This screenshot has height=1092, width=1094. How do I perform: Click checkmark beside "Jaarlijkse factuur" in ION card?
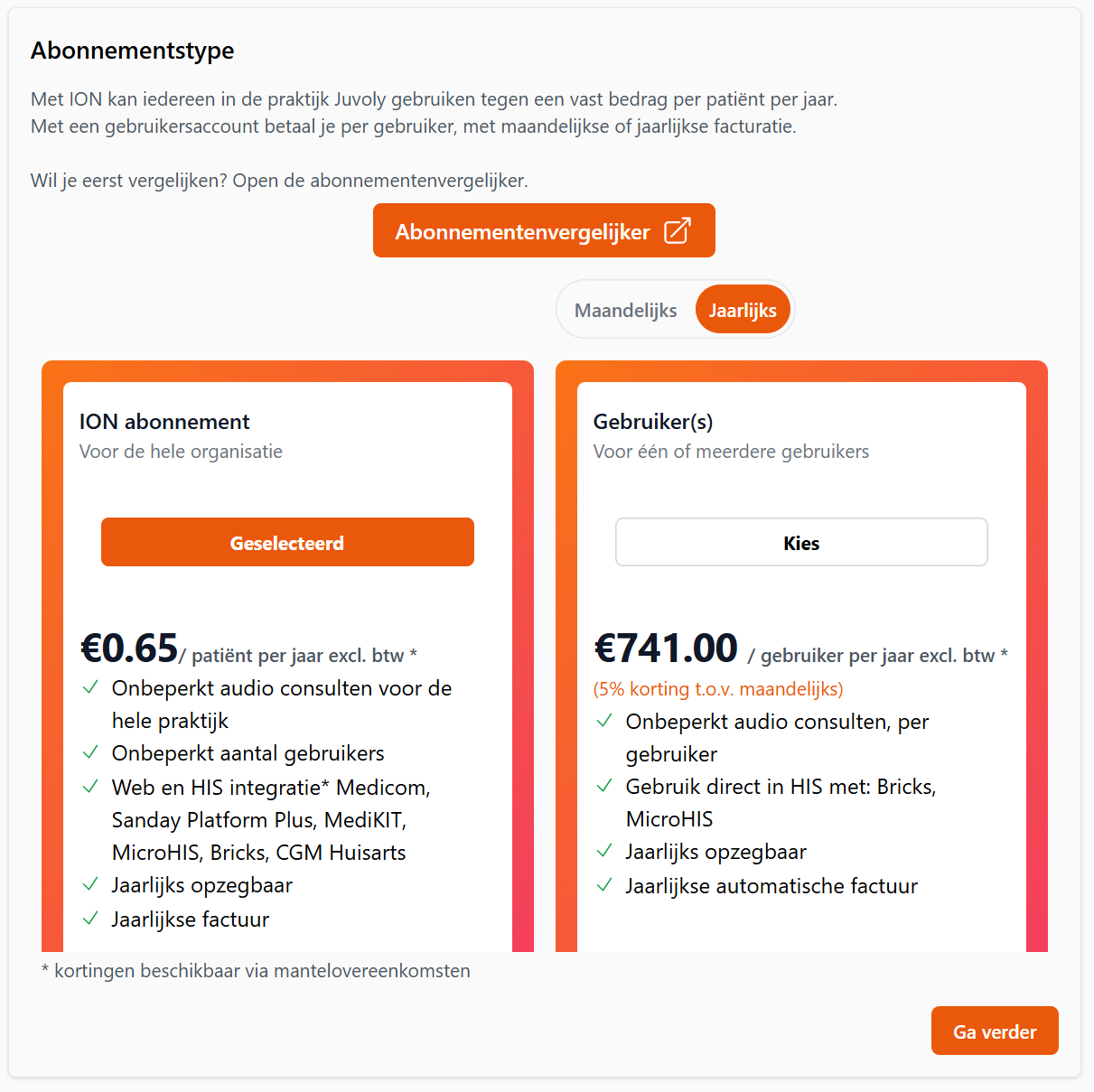point(90,919)
